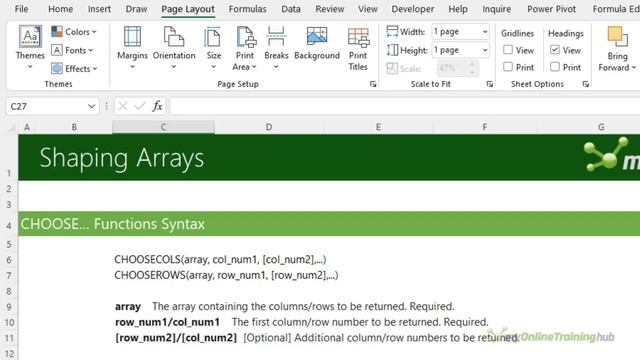Select the 'array' description row
This screenshot has height=360, width=640.
point(284,307)
